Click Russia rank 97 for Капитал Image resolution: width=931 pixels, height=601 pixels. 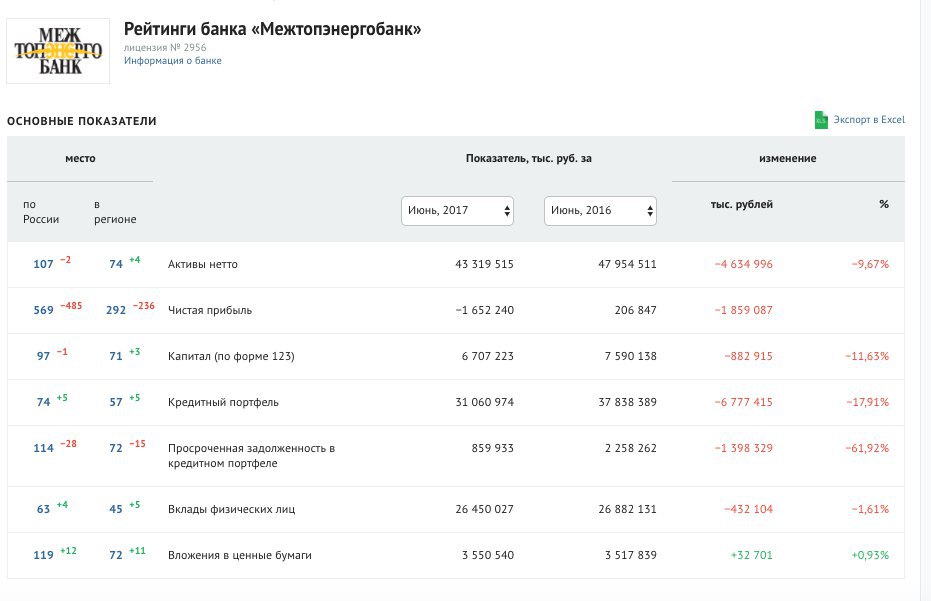[x=43, y=356]
